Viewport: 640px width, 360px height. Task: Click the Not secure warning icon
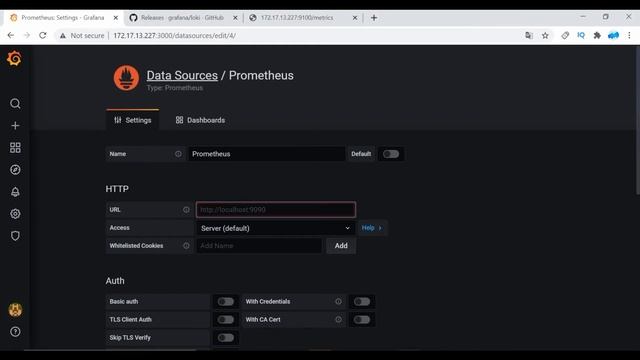click(x=62, y=36)
